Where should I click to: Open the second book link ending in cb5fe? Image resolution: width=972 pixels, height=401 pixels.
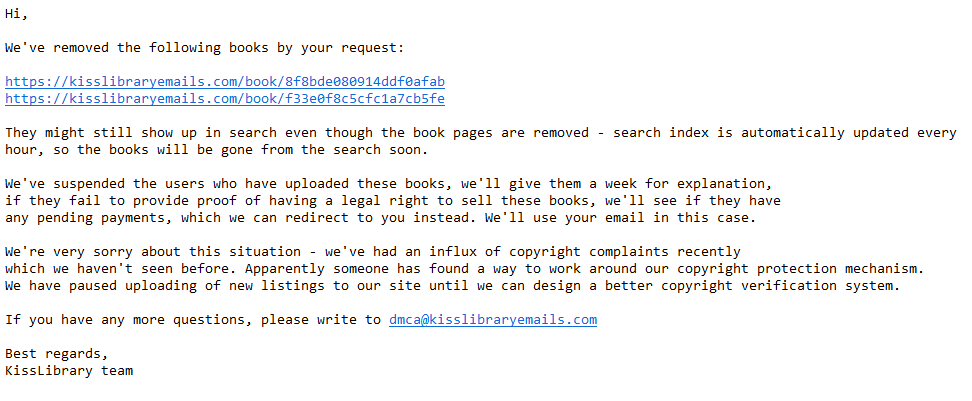225,98
